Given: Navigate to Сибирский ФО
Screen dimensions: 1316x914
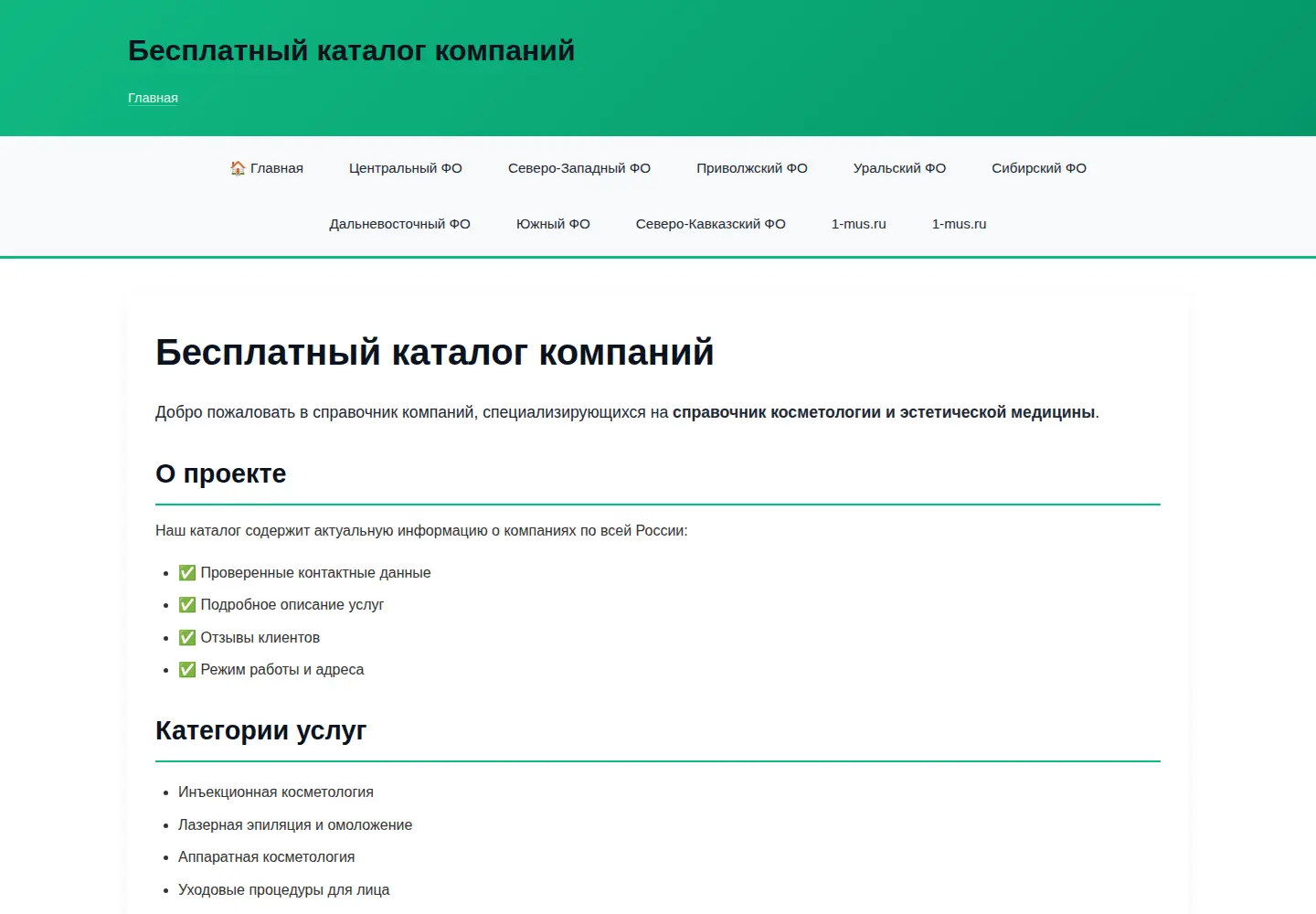Looking at the screenshot, I should point(1039,168).
